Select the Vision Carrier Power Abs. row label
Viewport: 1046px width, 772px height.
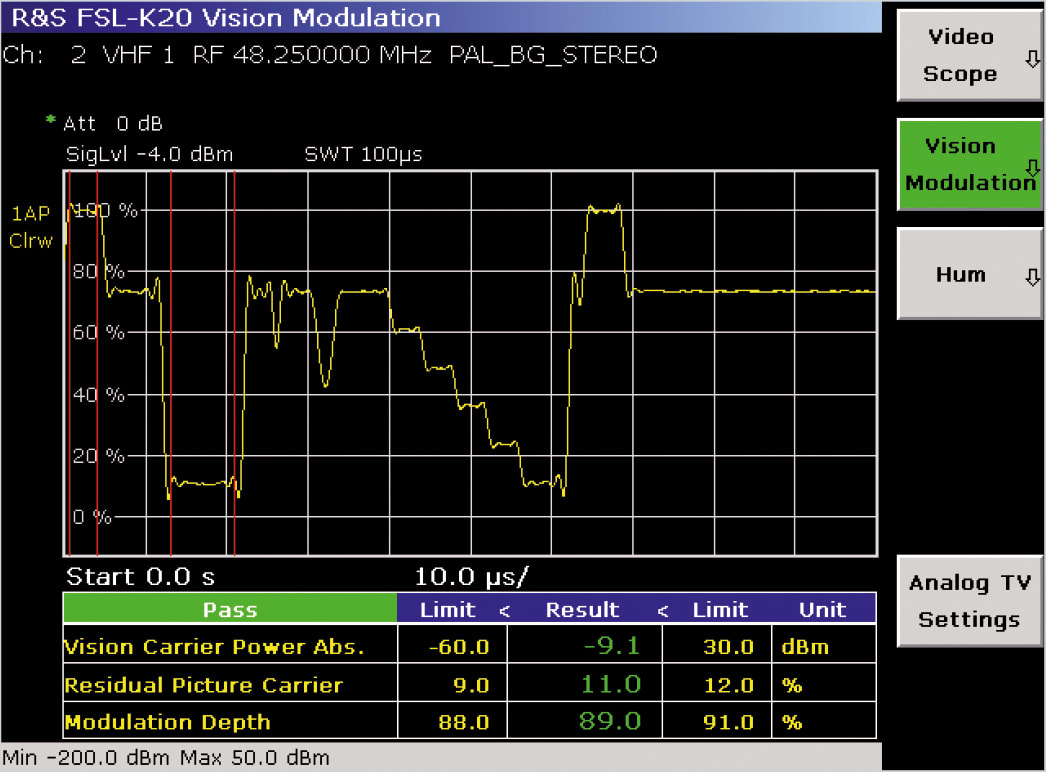(215, 647)
